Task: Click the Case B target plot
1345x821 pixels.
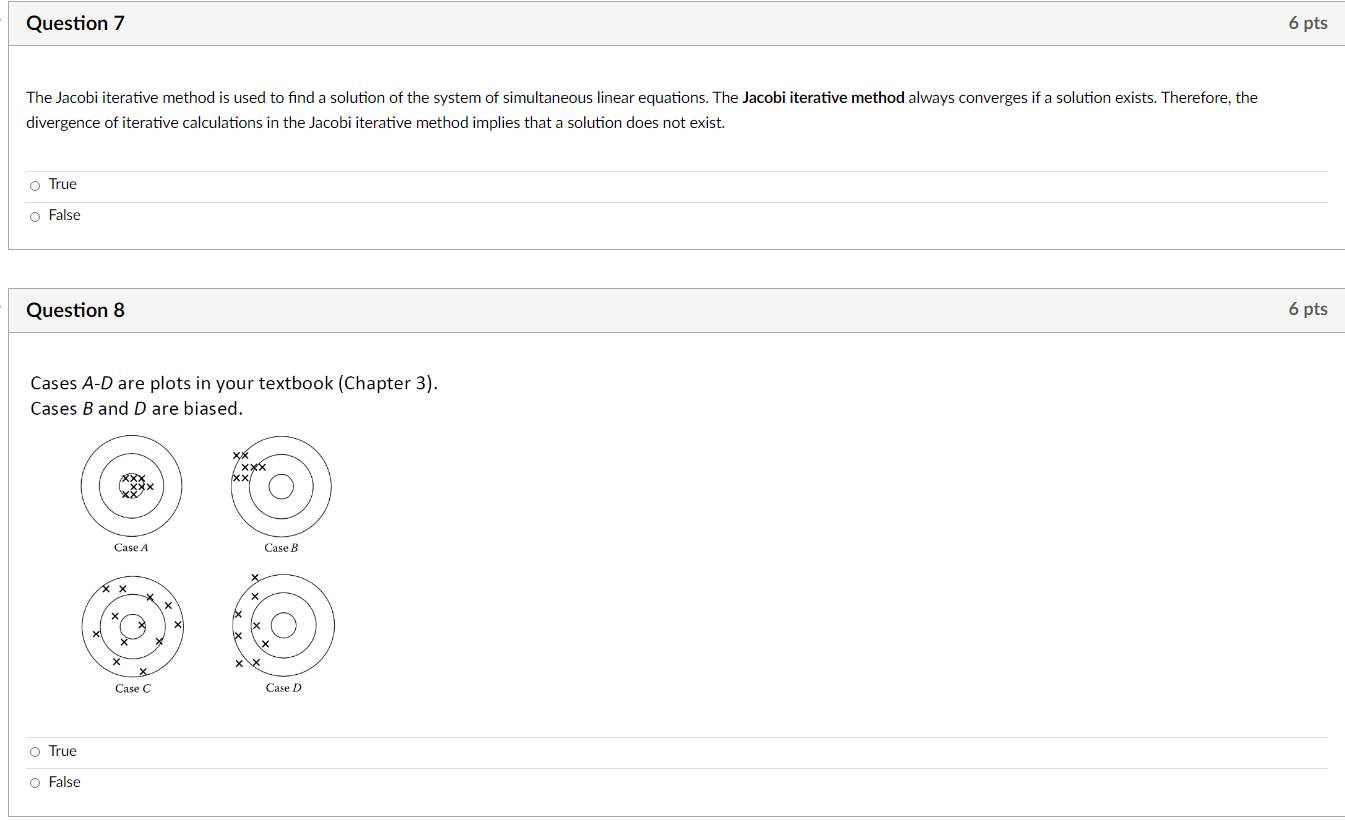Action: tap(281, 486)
